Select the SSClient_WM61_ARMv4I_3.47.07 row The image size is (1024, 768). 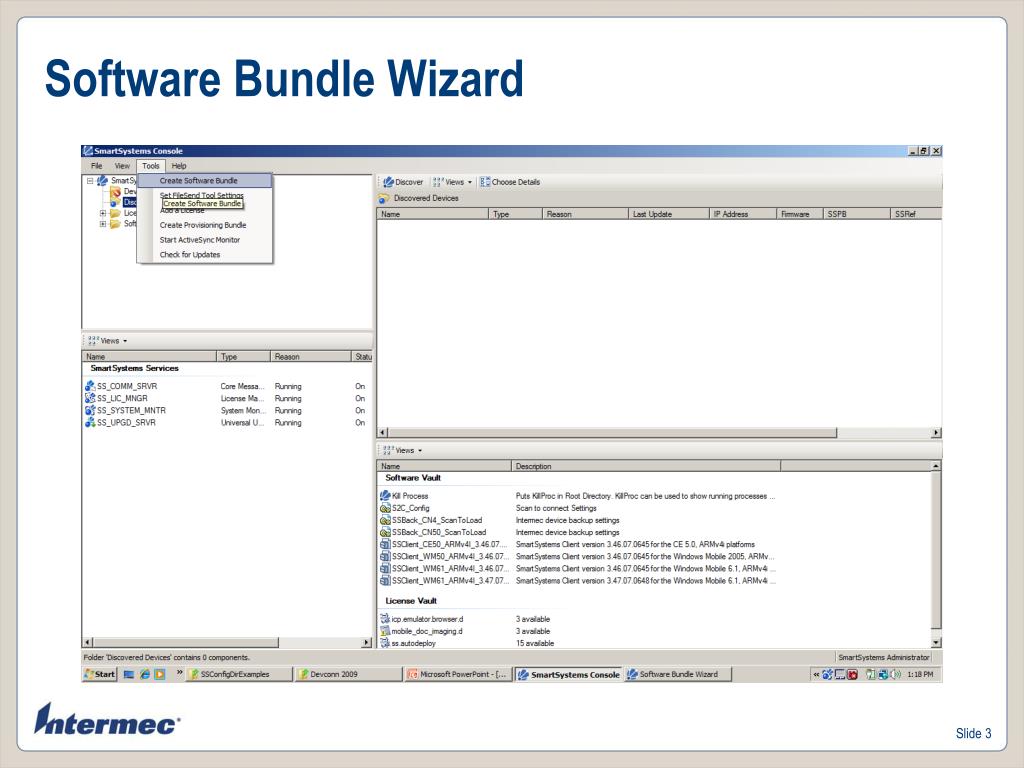point(577,581)
